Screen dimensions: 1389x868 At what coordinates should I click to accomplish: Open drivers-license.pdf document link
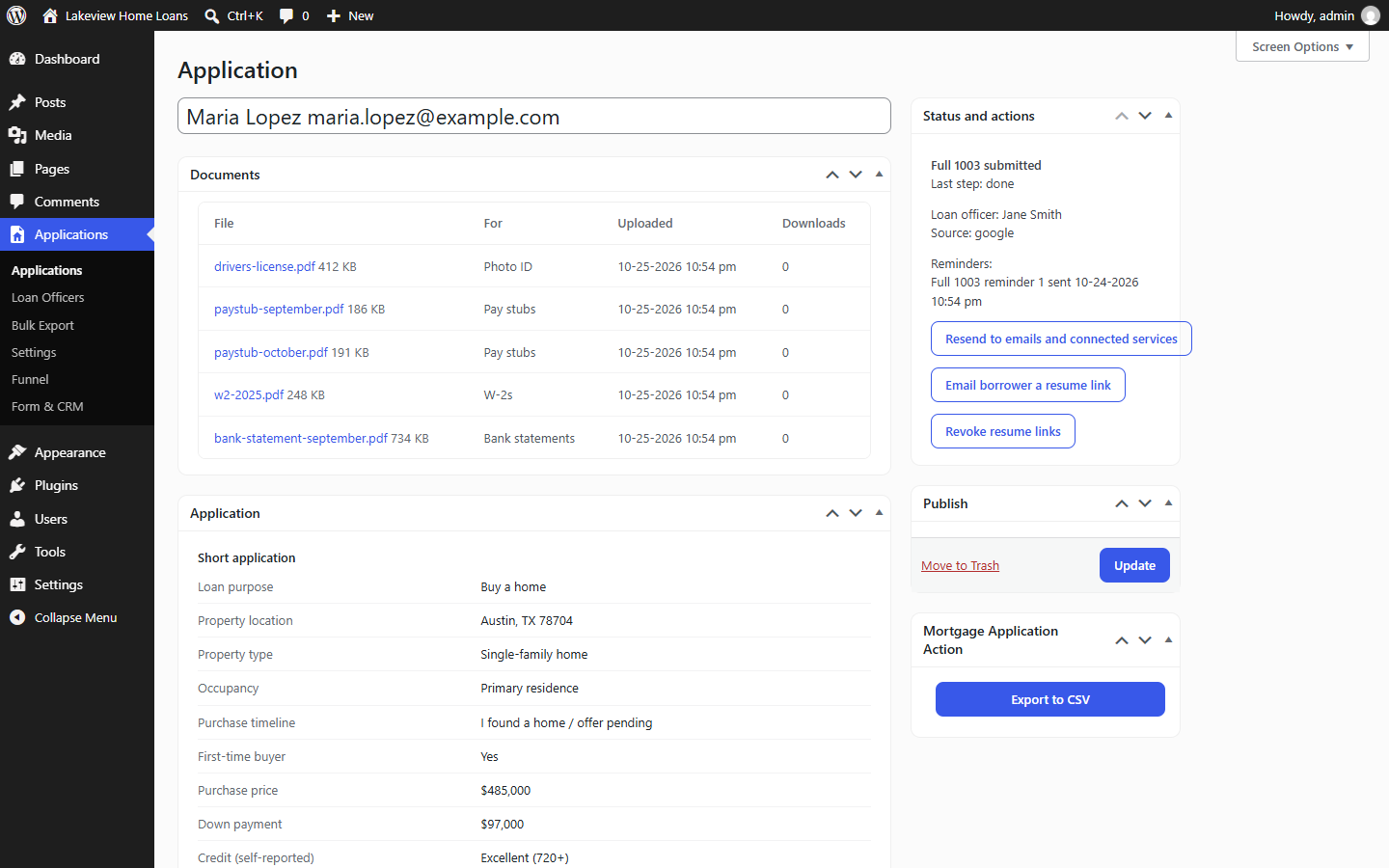[x=264, y=267]
